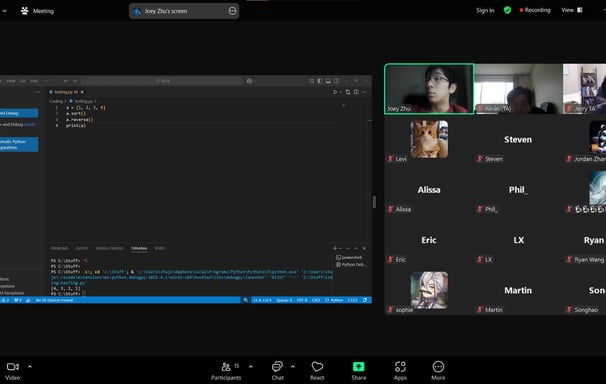Image resolution: width=606 pixels, height=384 pixels.
Task: Click the Zoom Workplace Meeting icon
Action: 25,11
